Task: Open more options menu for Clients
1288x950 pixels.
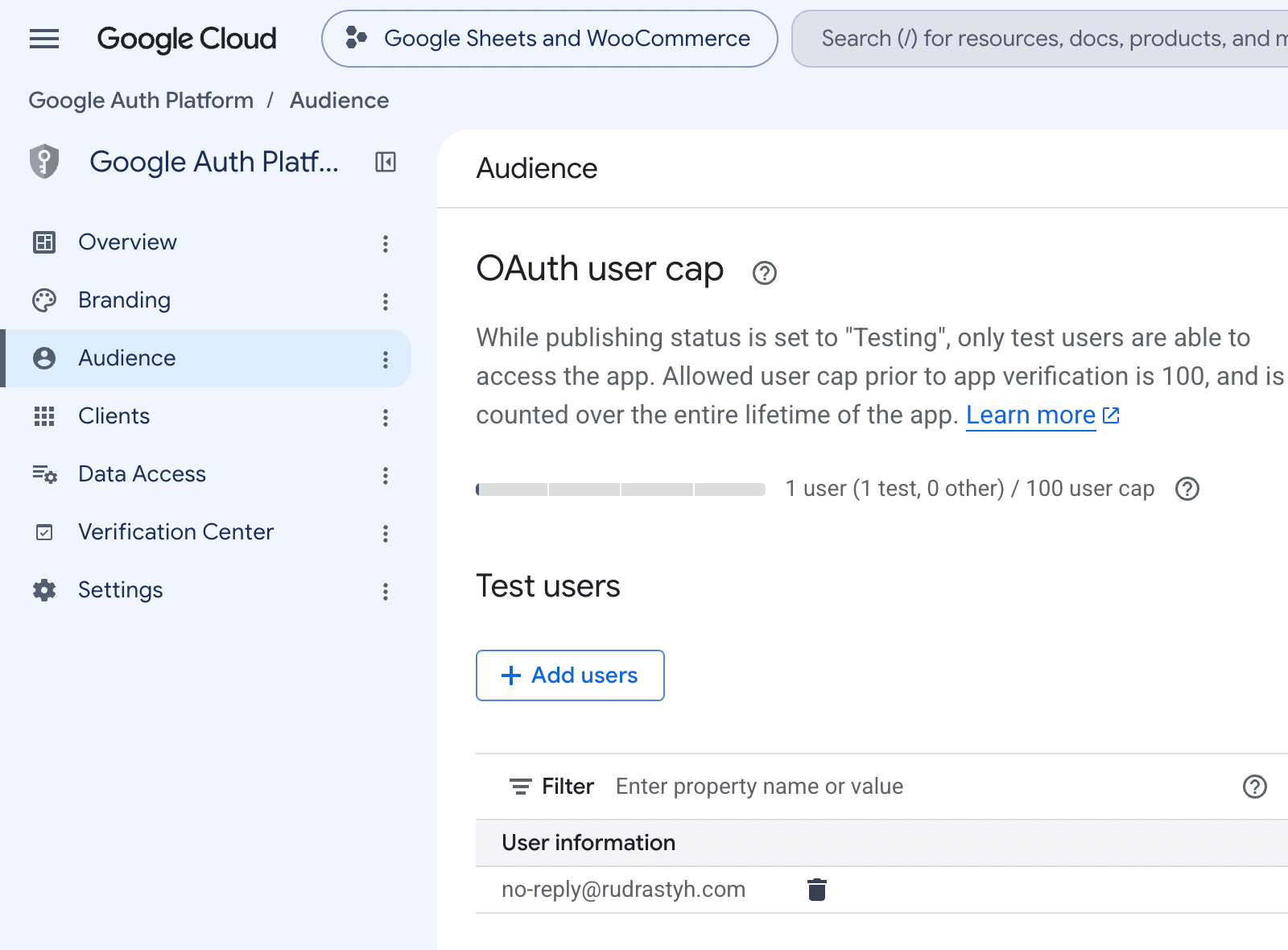Action: [x=386, y=418]
